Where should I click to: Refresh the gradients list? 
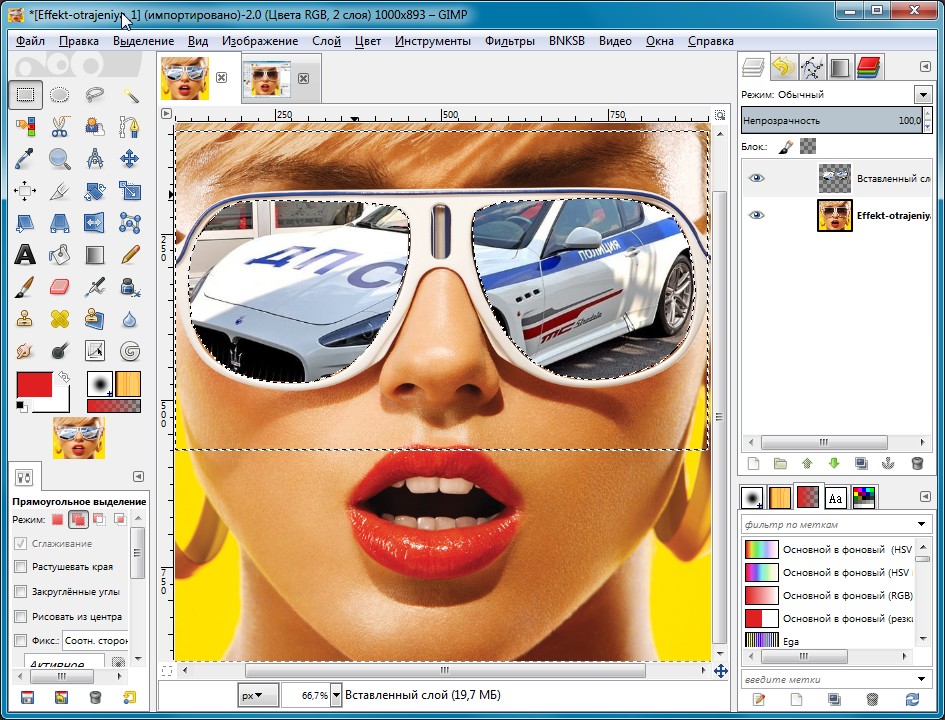912,699
